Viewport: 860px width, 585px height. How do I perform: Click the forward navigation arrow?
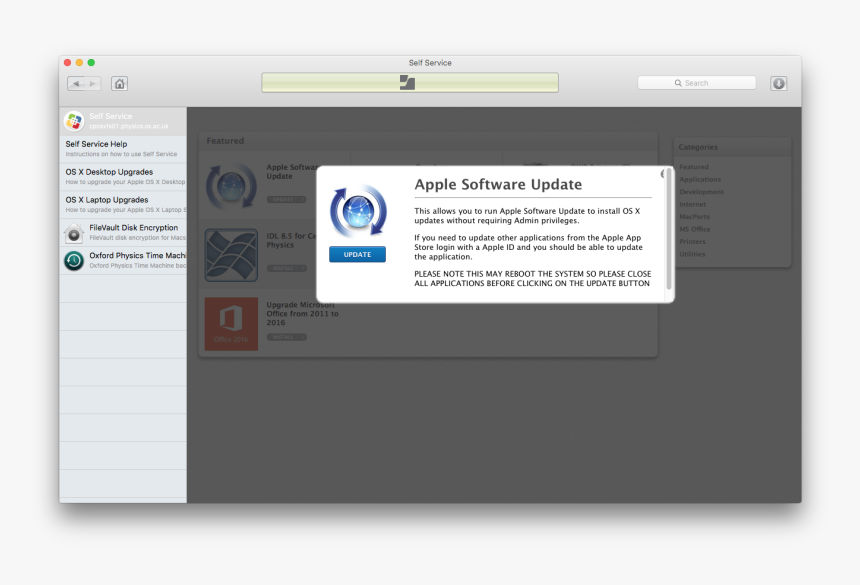92,83
